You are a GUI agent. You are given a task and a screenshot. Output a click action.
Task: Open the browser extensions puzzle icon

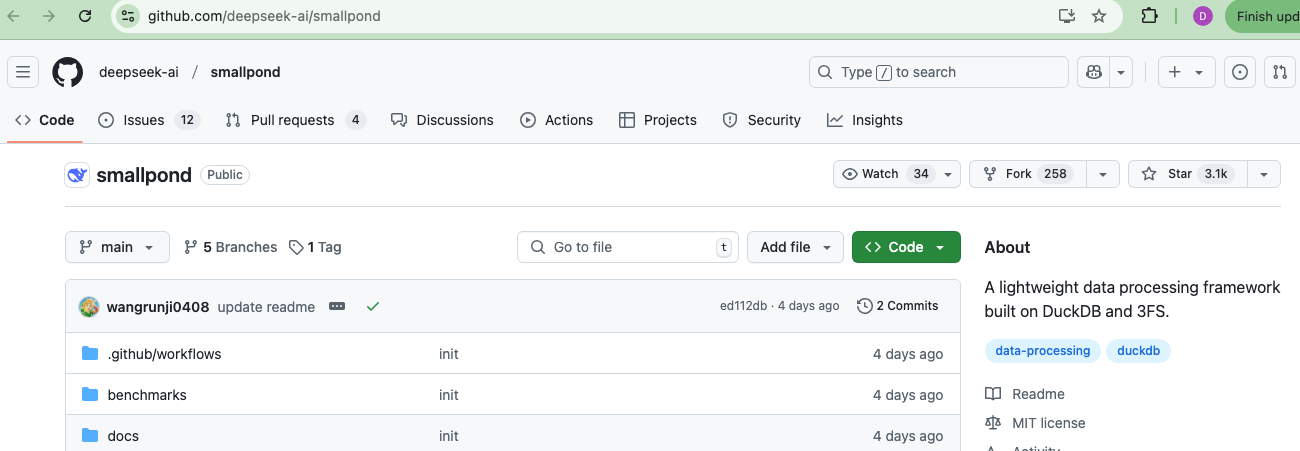[1149, 16]
